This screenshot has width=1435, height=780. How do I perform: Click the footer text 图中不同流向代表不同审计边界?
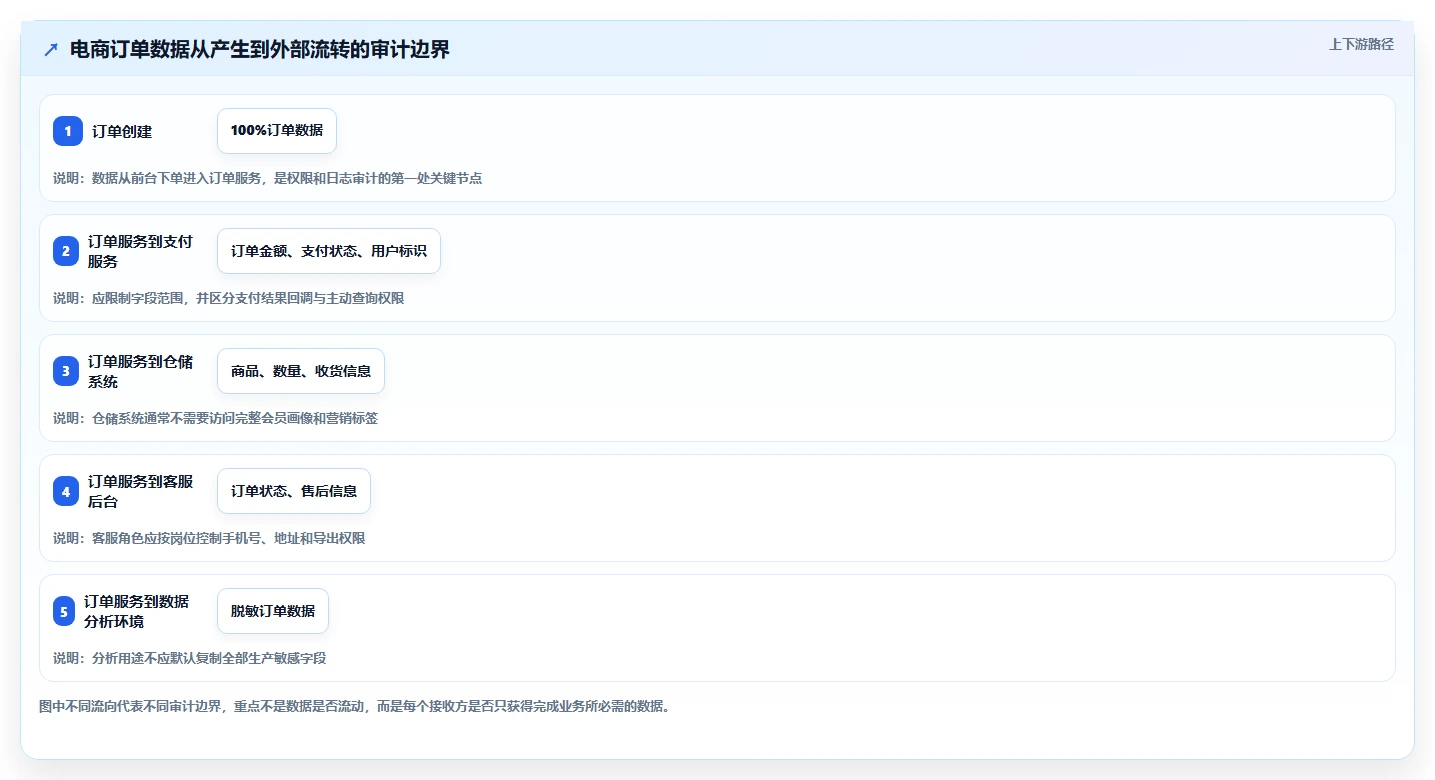(354, 706)
